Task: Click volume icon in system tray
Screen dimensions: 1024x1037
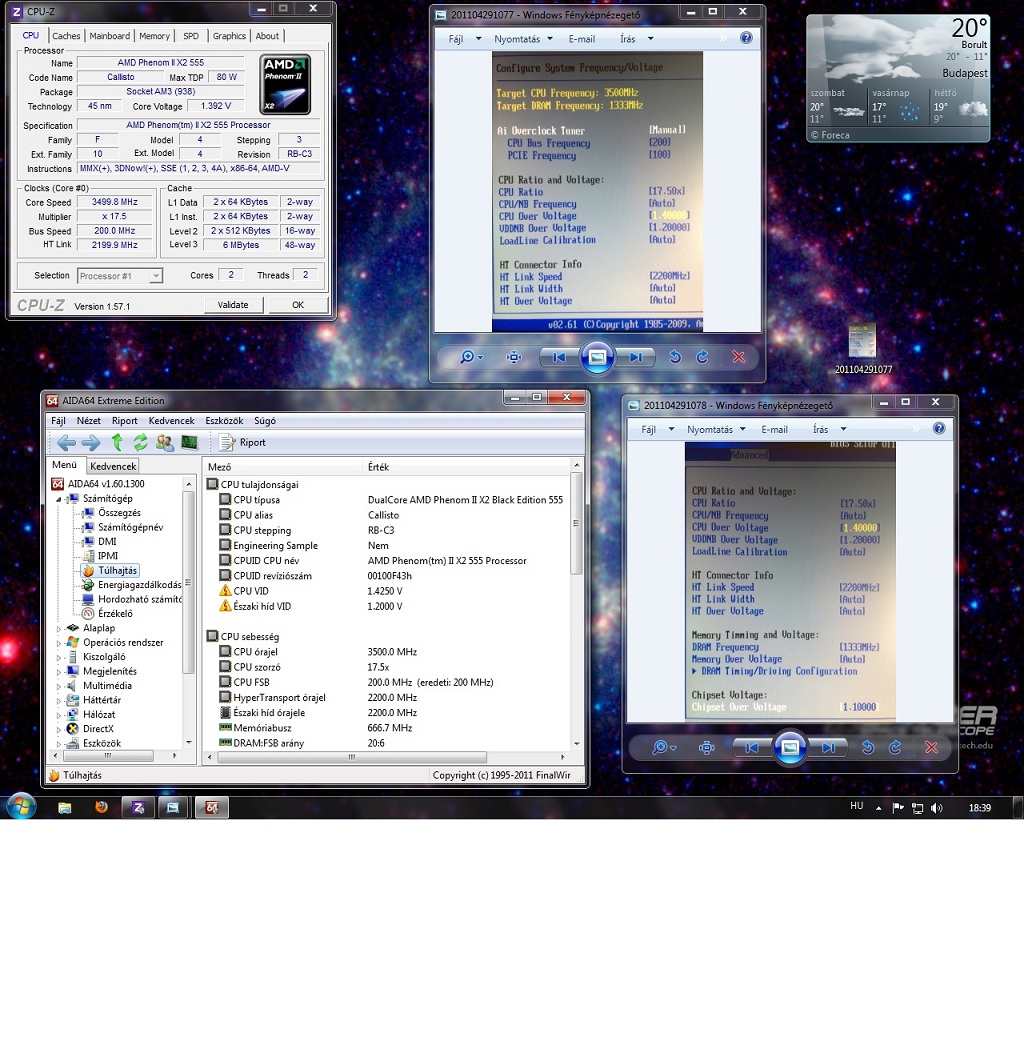Action: [x=936, y=808]
